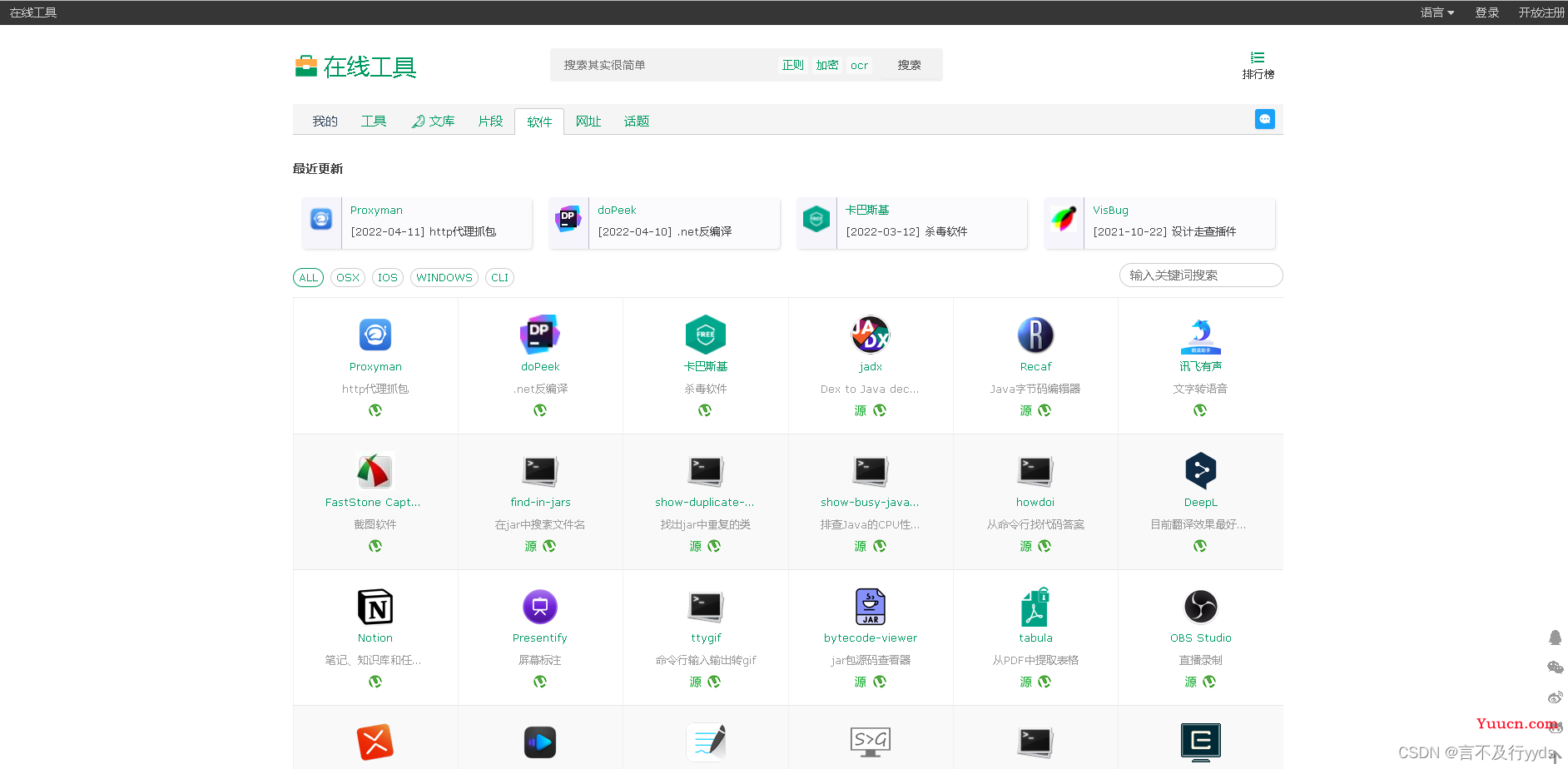The image size is (1568, 769).
Task: Filter software by WINDOWS tag
Action: [444, 278]
